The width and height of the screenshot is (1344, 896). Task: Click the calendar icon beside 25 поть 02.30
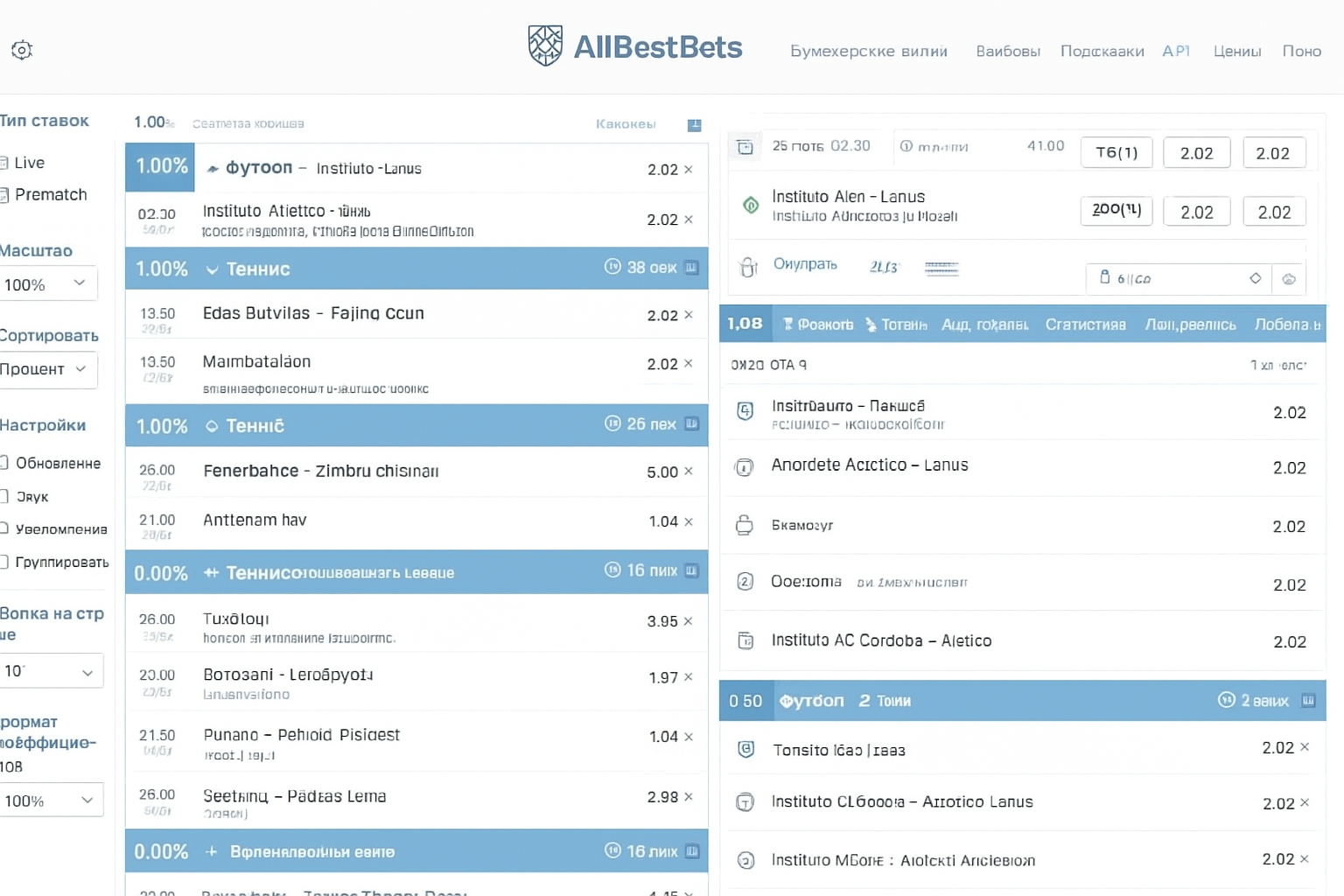pyautogui.click(x=745, y=147)
